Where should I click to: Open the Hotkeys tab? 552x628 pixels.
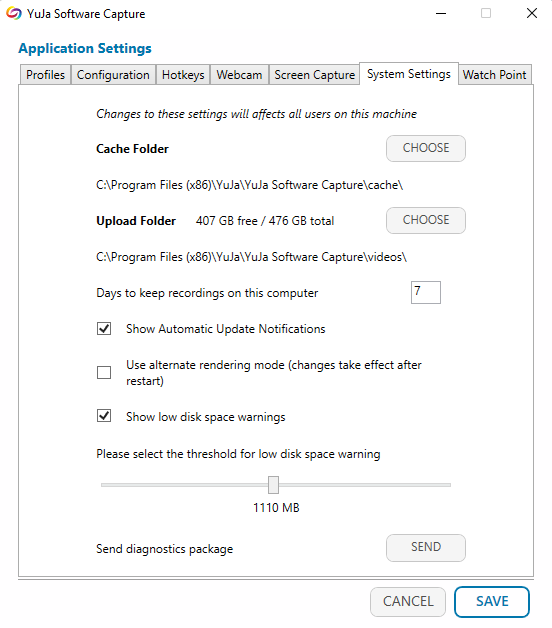tap(183, 74)
